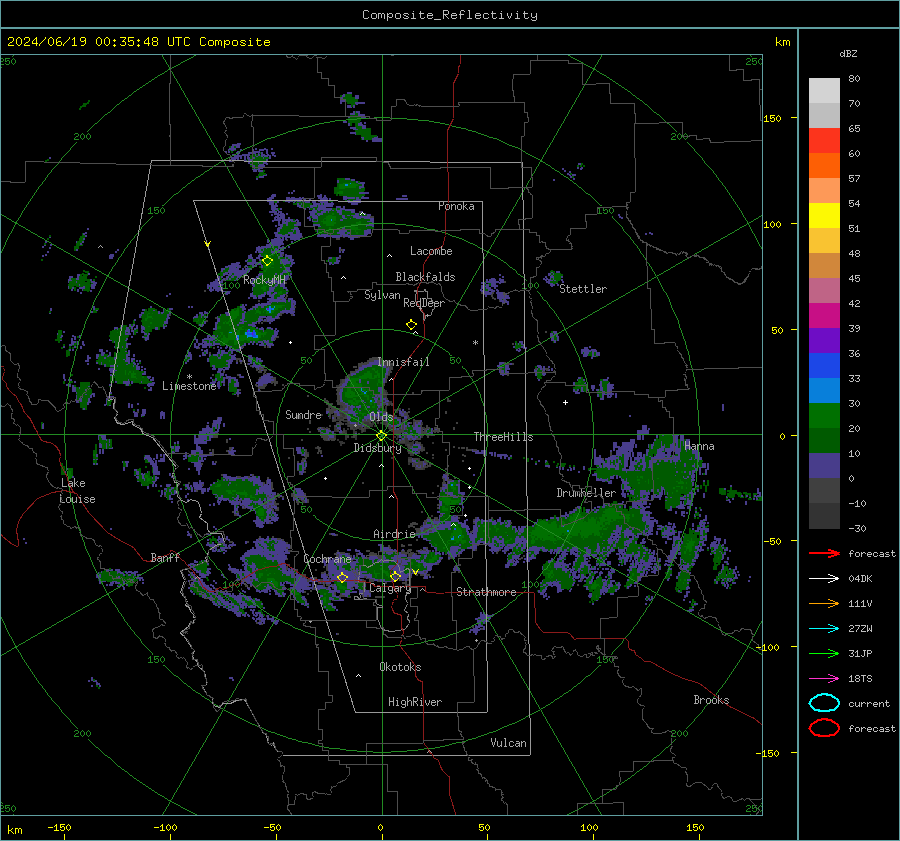900x841 pixels.
Task: Click the Innisfail label
Action: click(x=403, y=362)
